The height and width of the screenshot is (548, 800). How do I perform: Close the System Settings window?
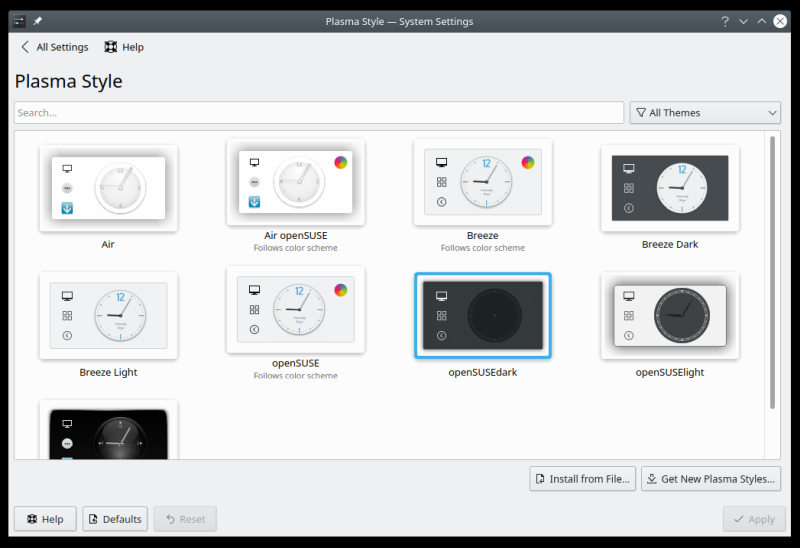coord(780,21)
